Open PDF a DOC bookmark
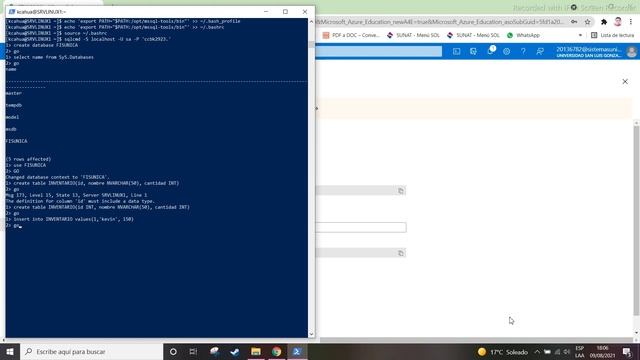 (x=351, y=36)
